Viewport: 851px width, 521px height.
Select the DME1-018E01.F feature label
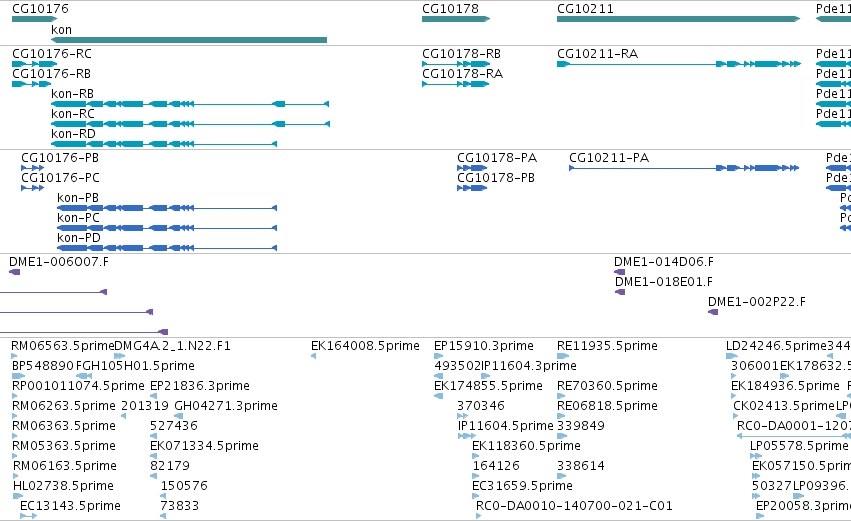pos(664,282)
